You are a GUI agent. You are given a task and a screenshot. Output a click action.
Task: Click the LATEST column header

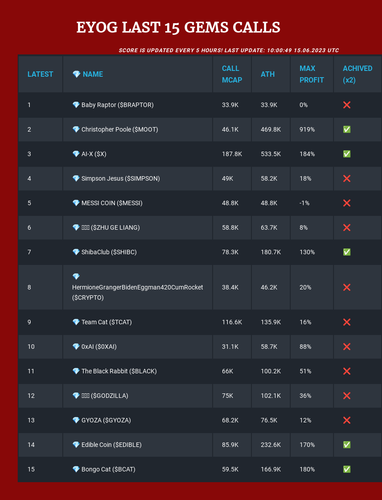pos(40,74)
